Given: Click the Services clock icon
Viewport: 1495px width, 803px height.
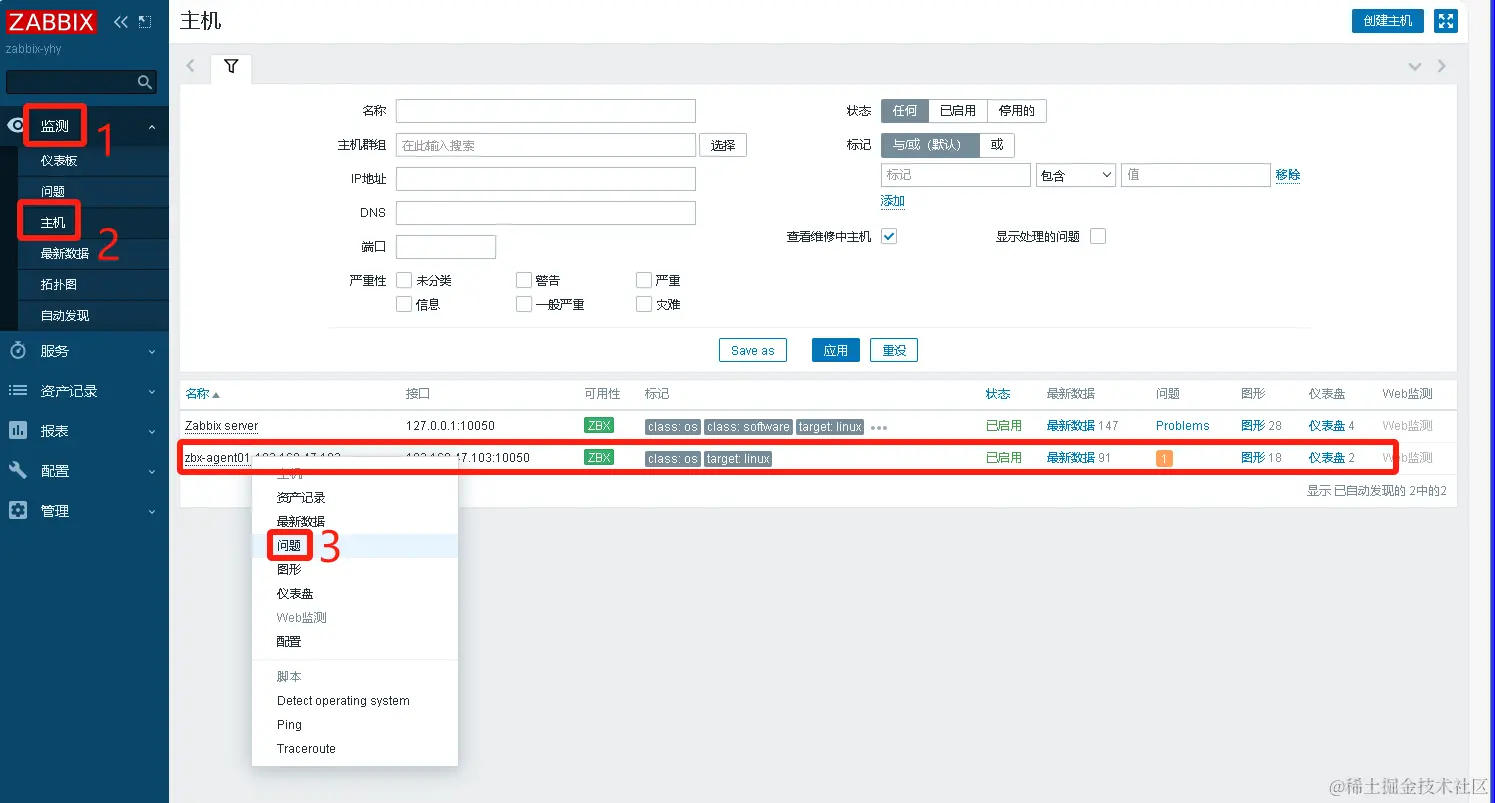Looking at the screenshot, I should pos(18,351).
